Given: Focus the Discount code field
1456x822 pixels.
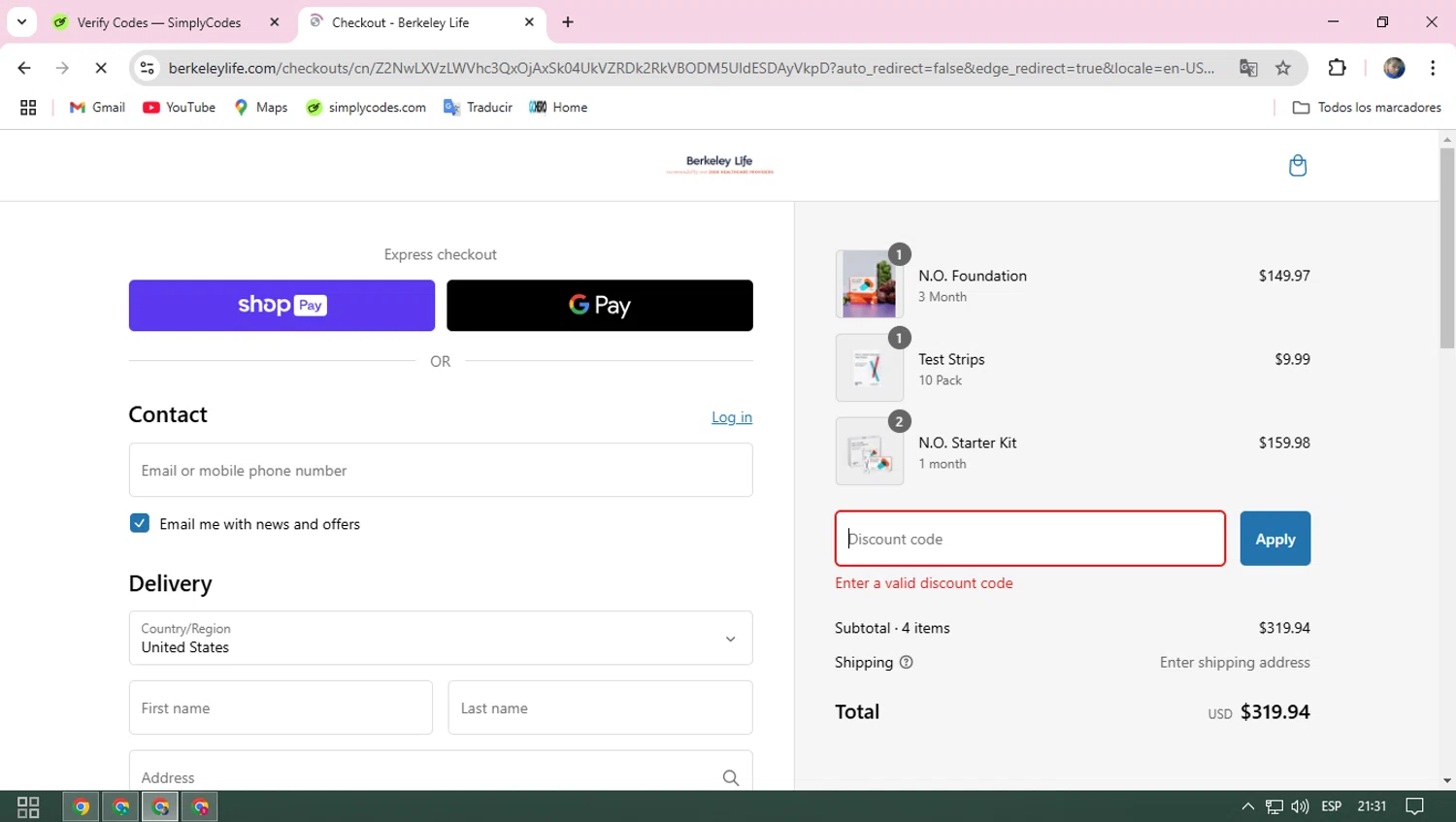Looking at the screenshot, I should 1030,539.
